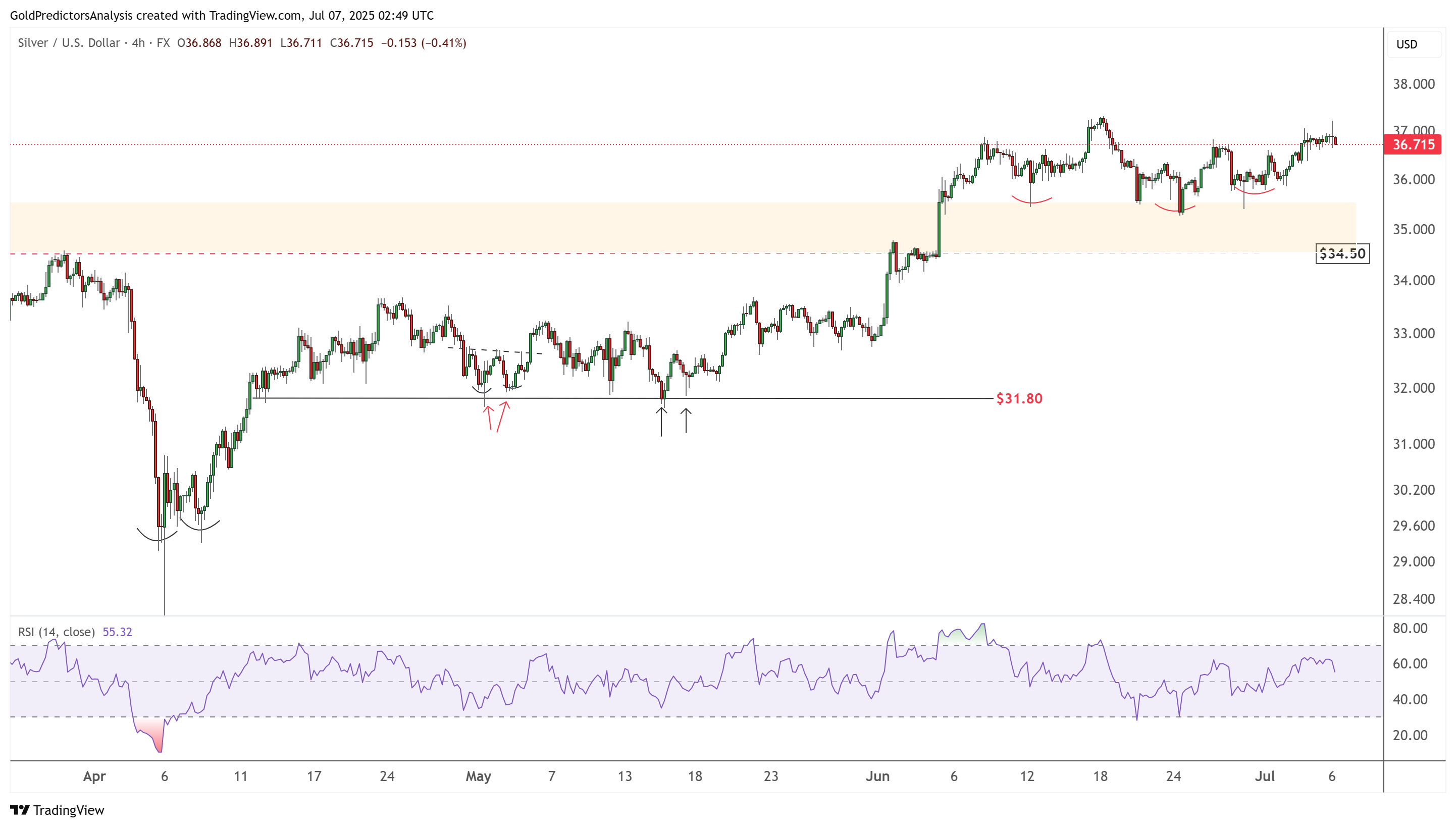This screenshot has width=1456, height=828.
Task: Click the 33.000 price axis label
Action: tap(1414, 333)
